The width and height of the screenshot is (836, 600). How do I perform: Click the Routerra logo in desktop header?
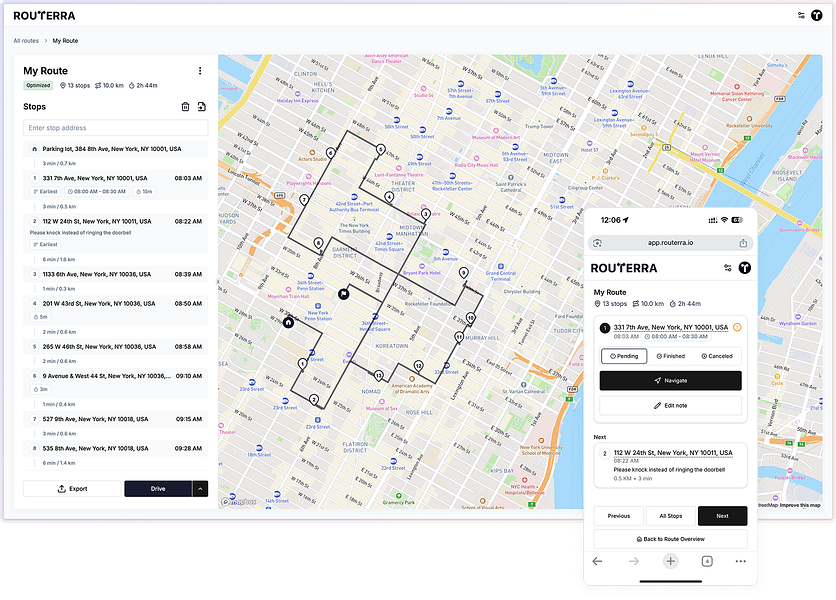click(x=44, y=15)
